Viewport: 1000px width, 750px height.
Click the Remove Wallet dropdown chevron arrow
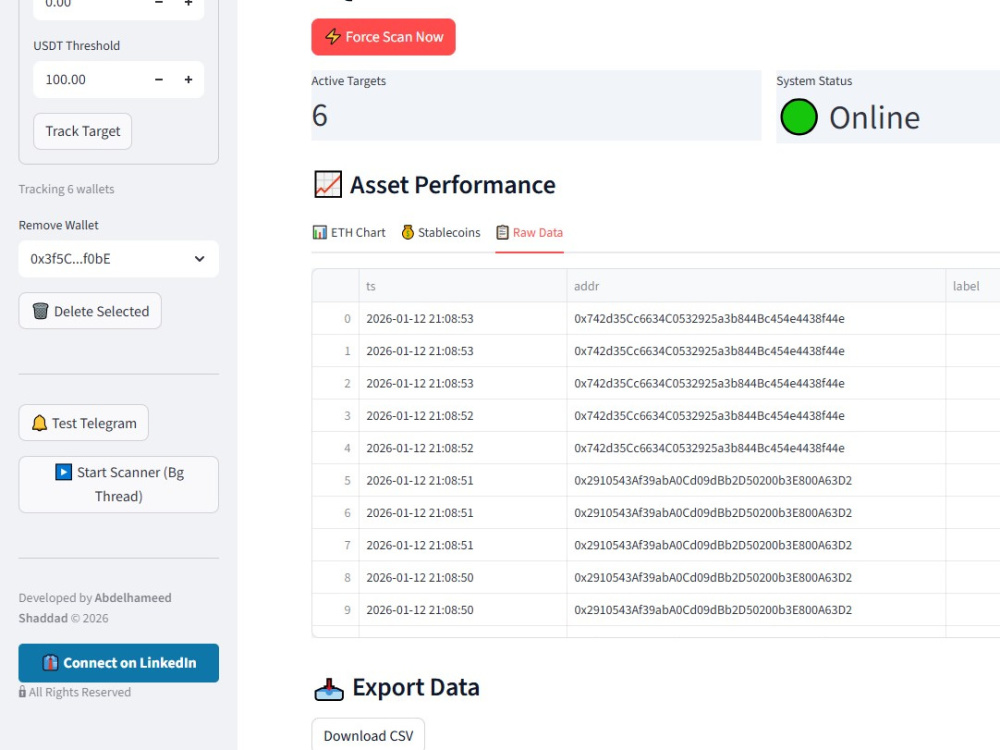tap(200, 259)
